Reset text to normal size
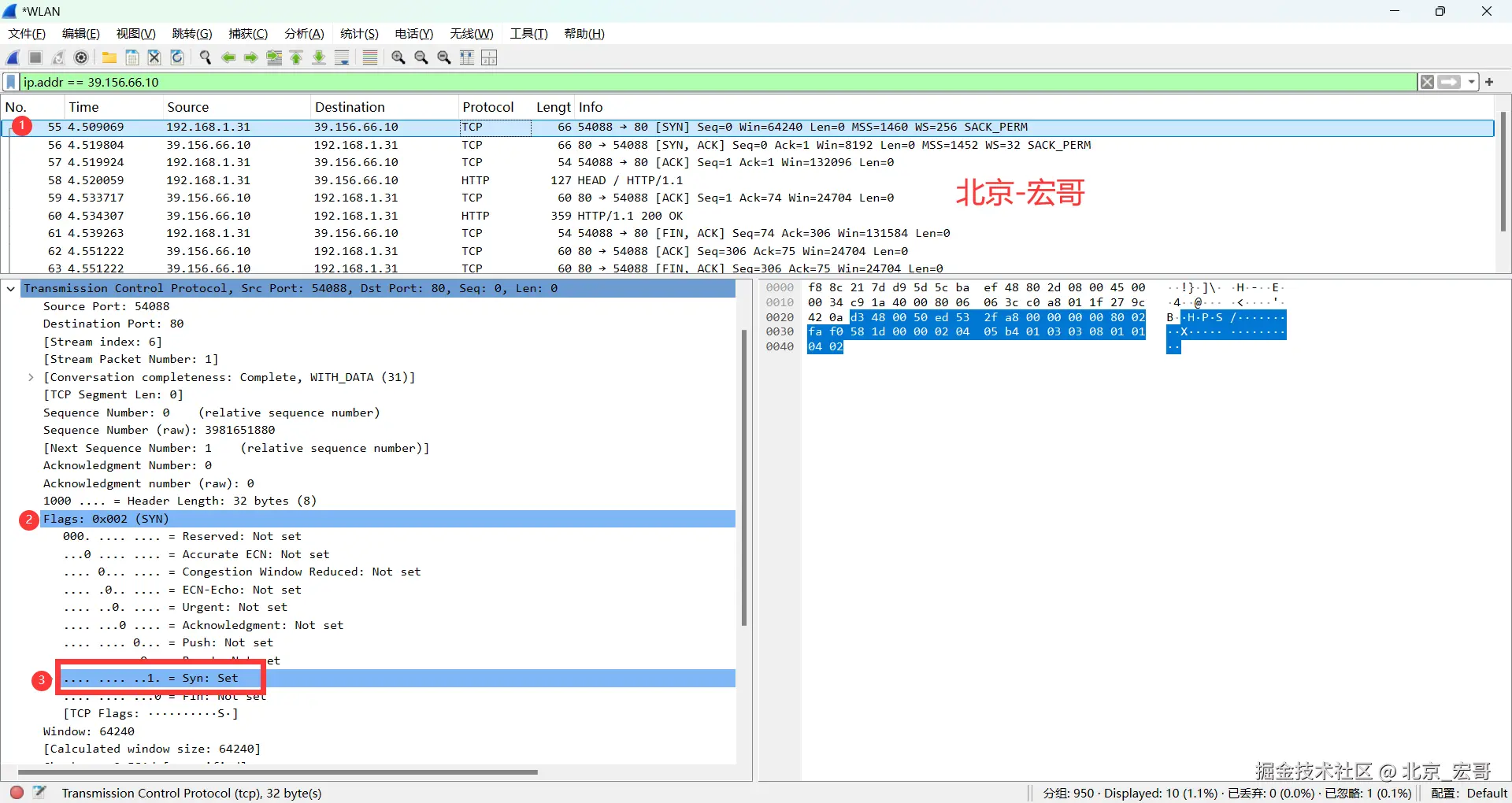 point(444,57)
